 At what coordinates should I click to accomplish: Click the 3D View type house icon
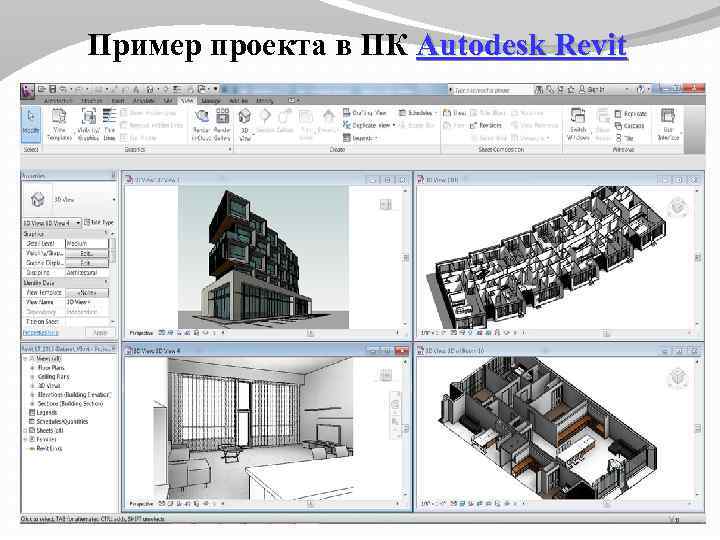click(x=37, y=200)
